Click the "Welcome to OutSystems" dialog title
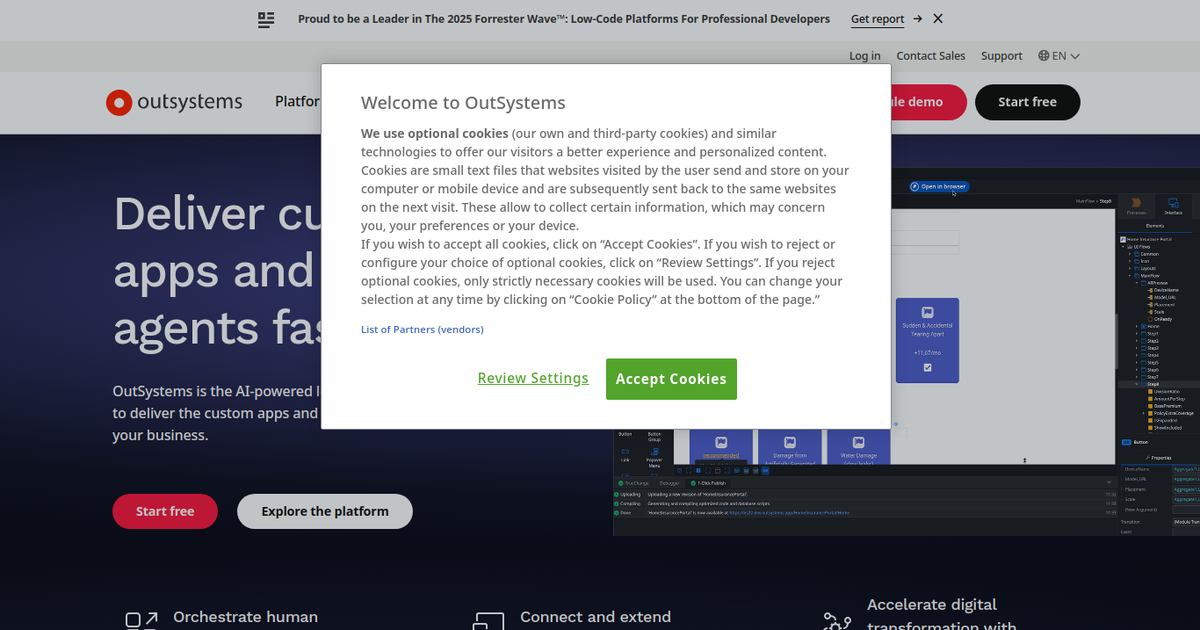Image resolution: width=1200 pixels, height=630 pixels. point(463,102)
